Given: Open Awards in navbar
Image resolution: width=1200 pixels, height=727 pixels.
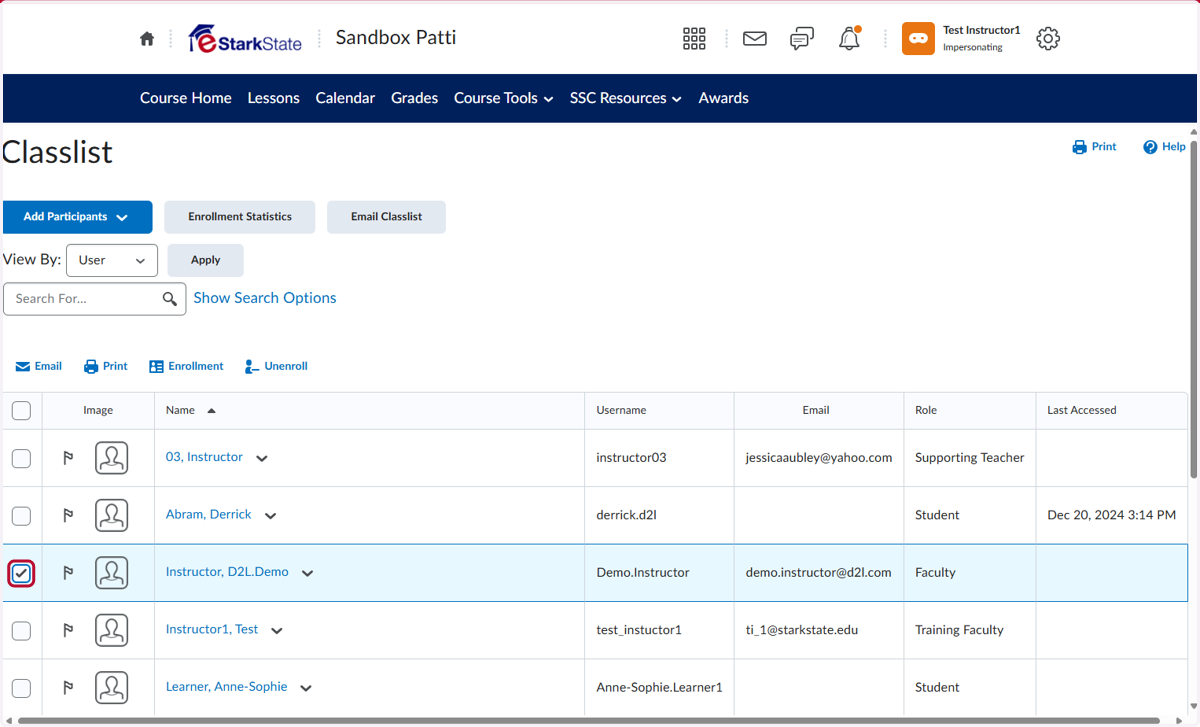Looking at the screenshot, I should 724,98.
